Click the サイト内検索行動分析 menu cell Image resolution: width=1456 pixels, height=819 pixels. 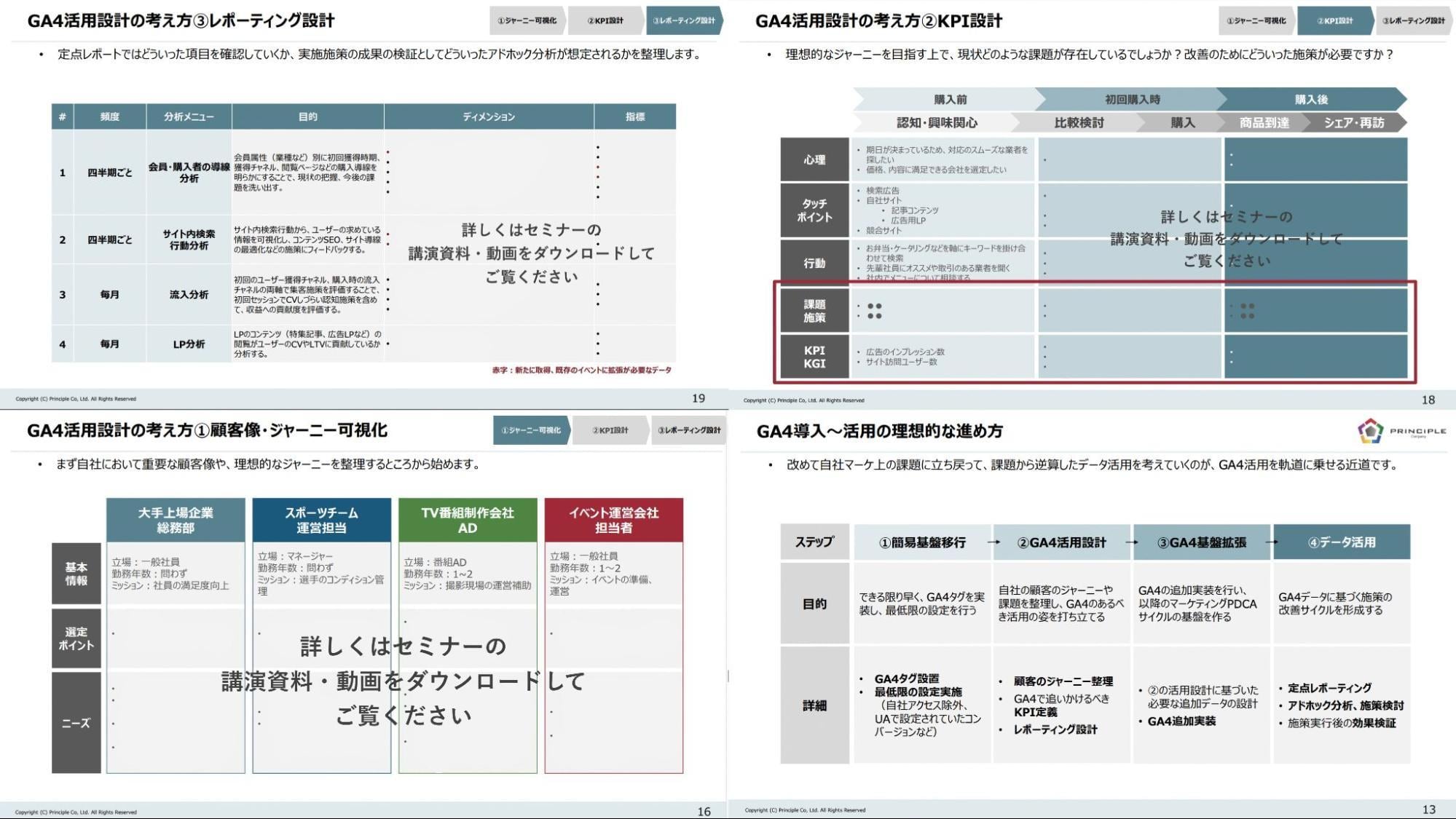tap(189, 240)
